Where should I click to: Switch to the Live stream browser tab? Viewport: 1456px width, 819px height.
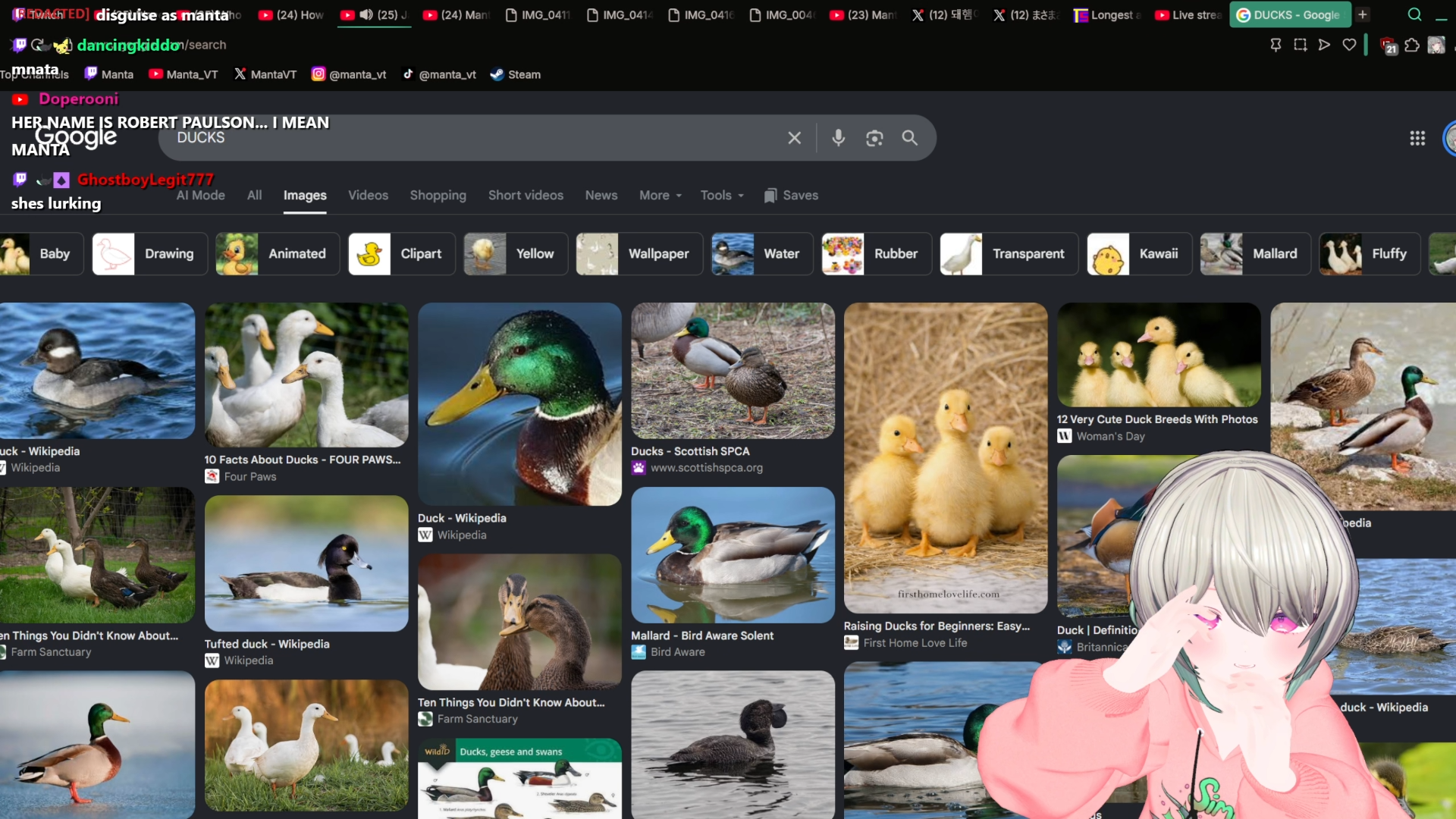point(1188,14)
